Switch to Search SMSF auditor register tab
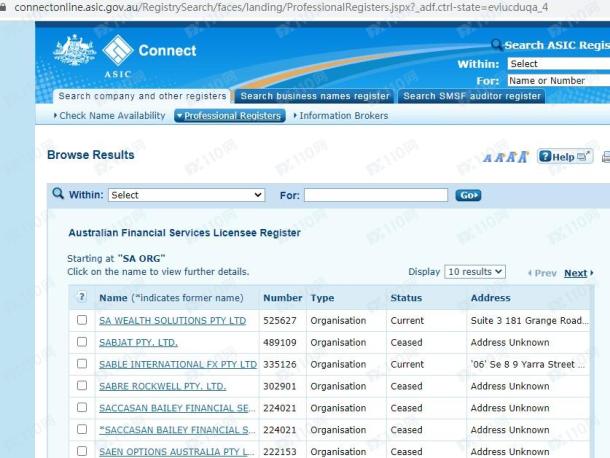 472,96
